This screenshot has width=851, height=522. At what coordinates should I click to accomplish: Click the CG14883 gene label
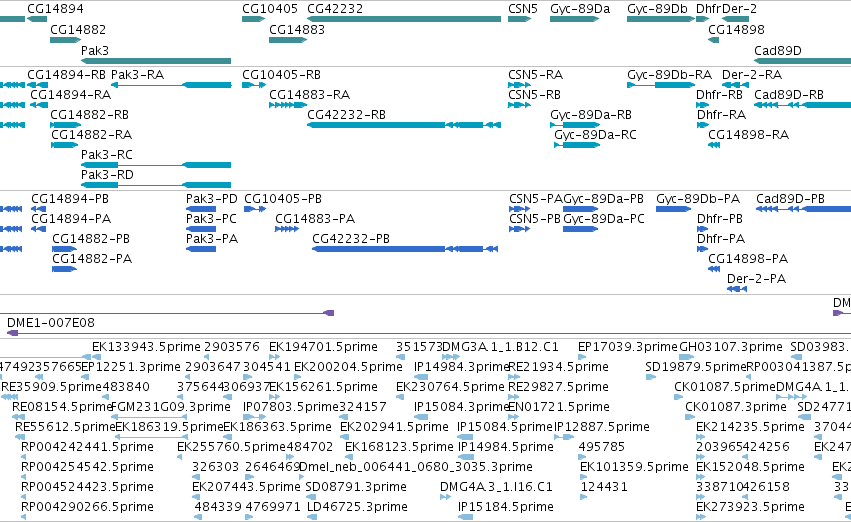point(297,29)
